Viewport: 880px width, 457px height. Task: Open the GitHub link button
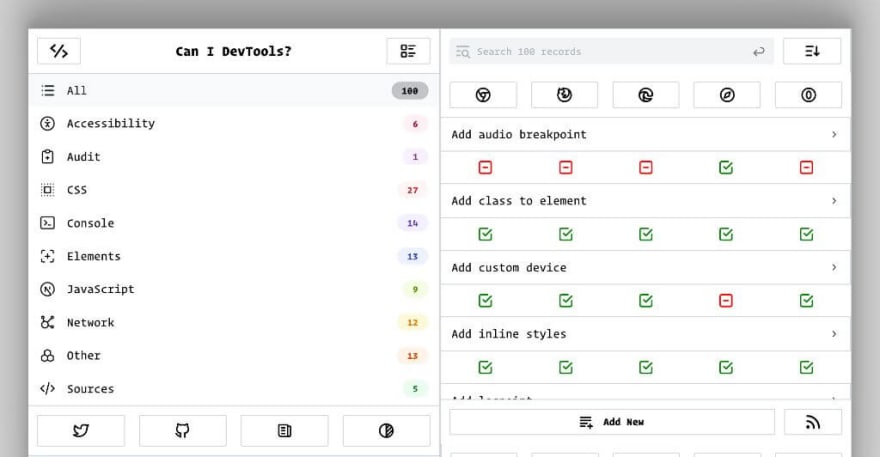click(182, 431)
